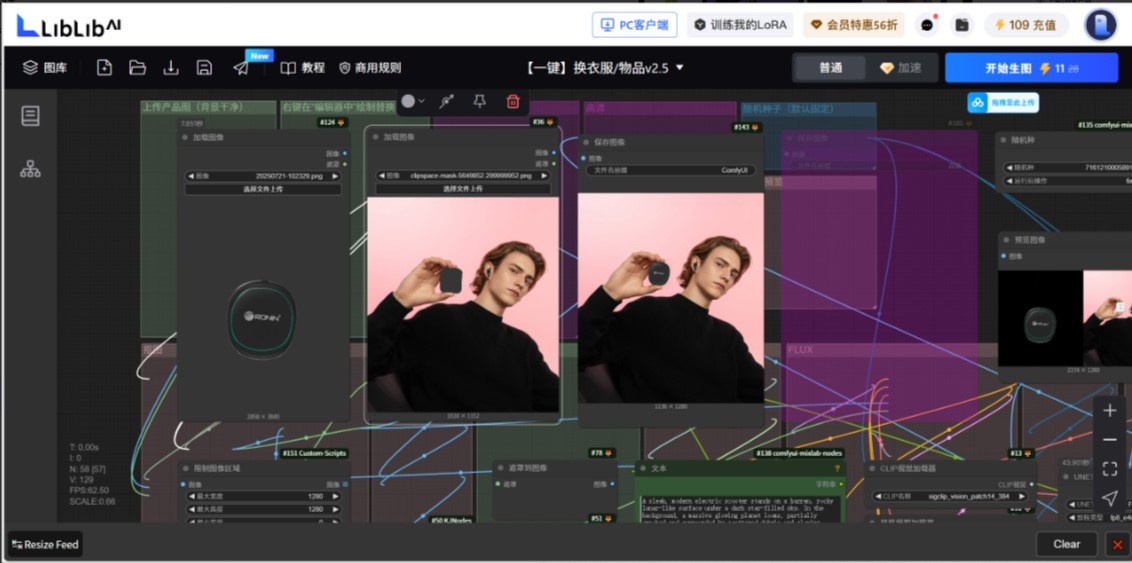This screenshot has height=563, width=1132.
Task: Click the 109 充值 recharge button
Action: point(1026,25)
